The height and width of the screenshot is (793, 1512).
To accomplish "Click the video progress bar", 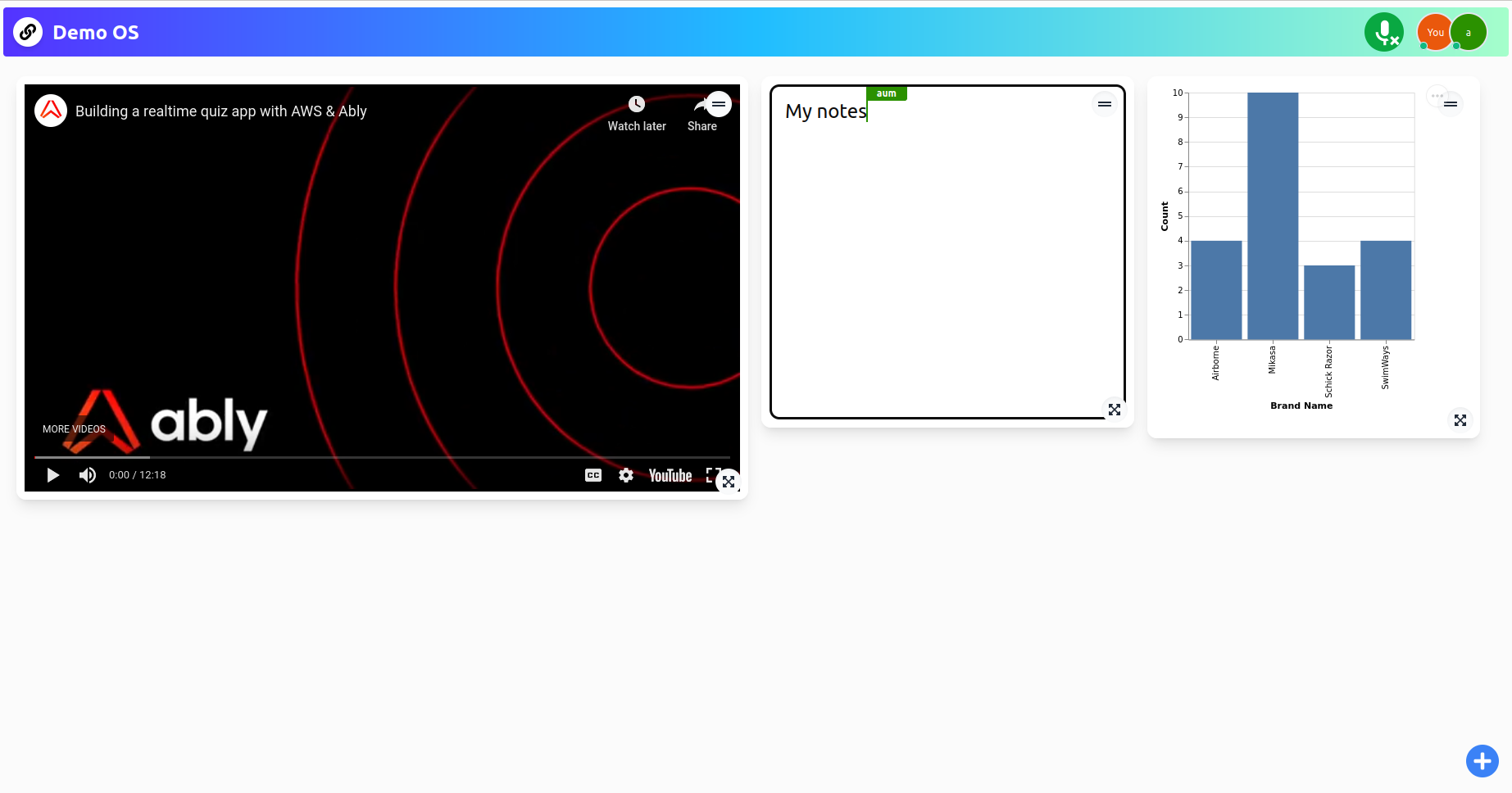I will coord(382,457).
